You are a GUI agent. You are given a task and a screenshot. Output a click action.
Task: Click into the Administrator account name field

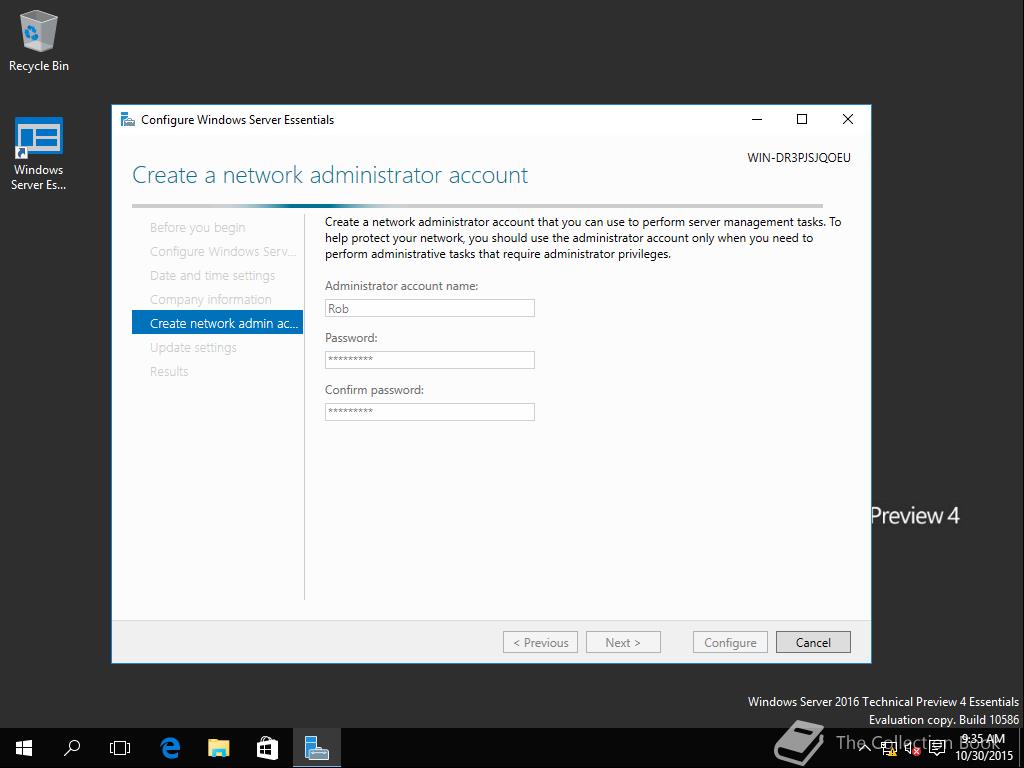[x=430, y=308]
